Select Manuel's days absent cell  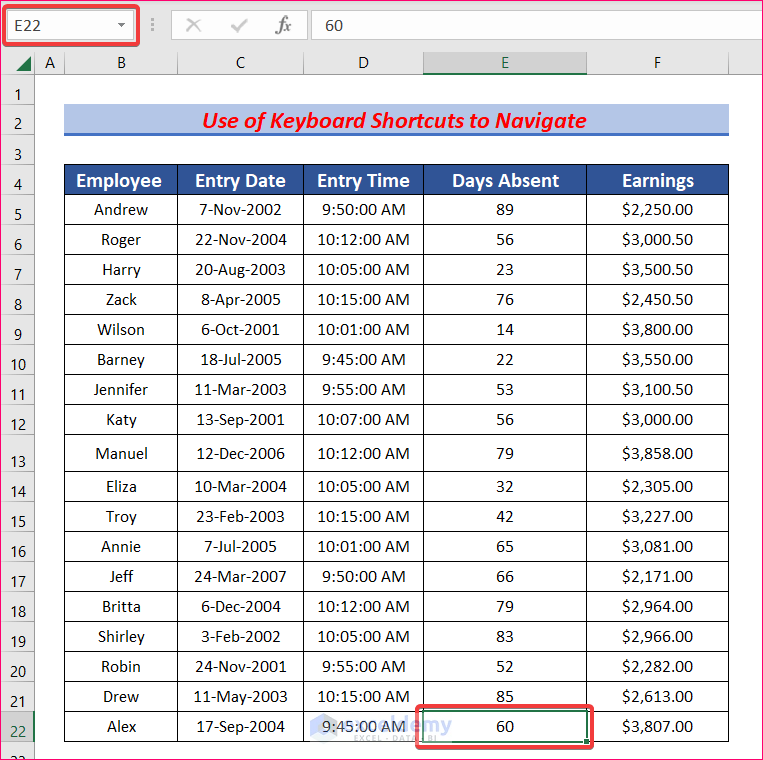(x=505, y=453)
